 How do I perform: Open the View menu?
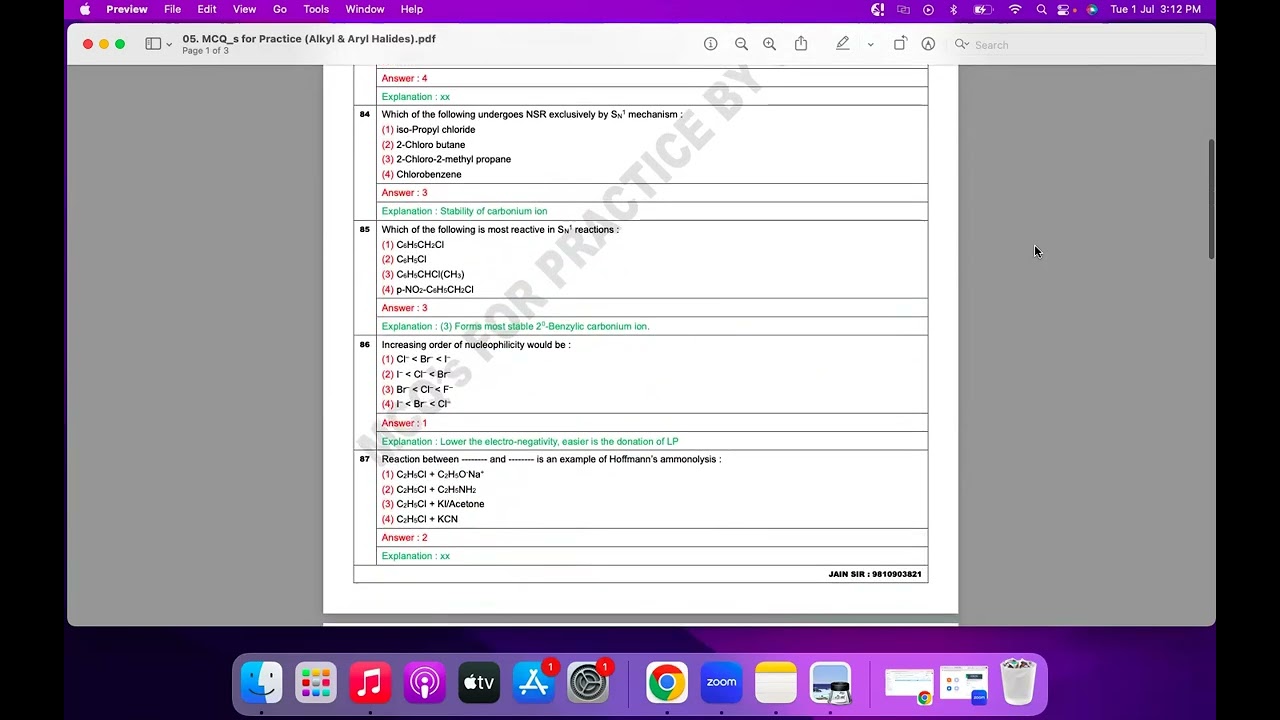click(244, 9)
